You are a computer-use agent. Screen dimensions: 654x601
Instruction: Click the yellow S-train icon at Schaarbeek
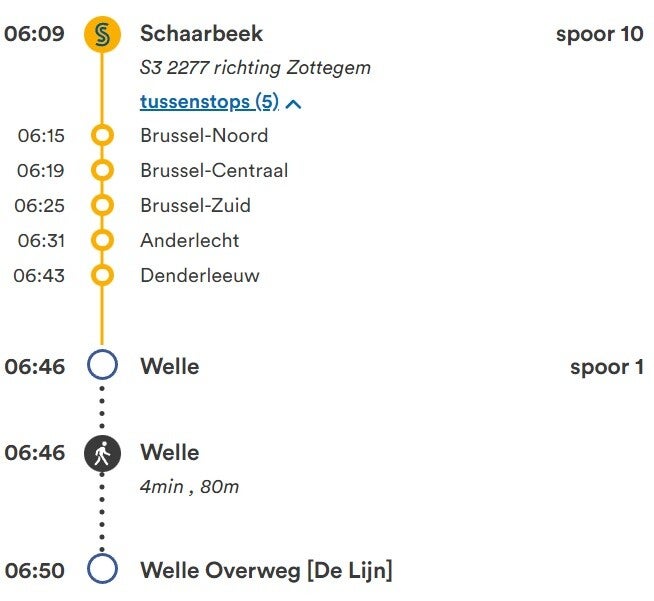(x=102, y=35)
